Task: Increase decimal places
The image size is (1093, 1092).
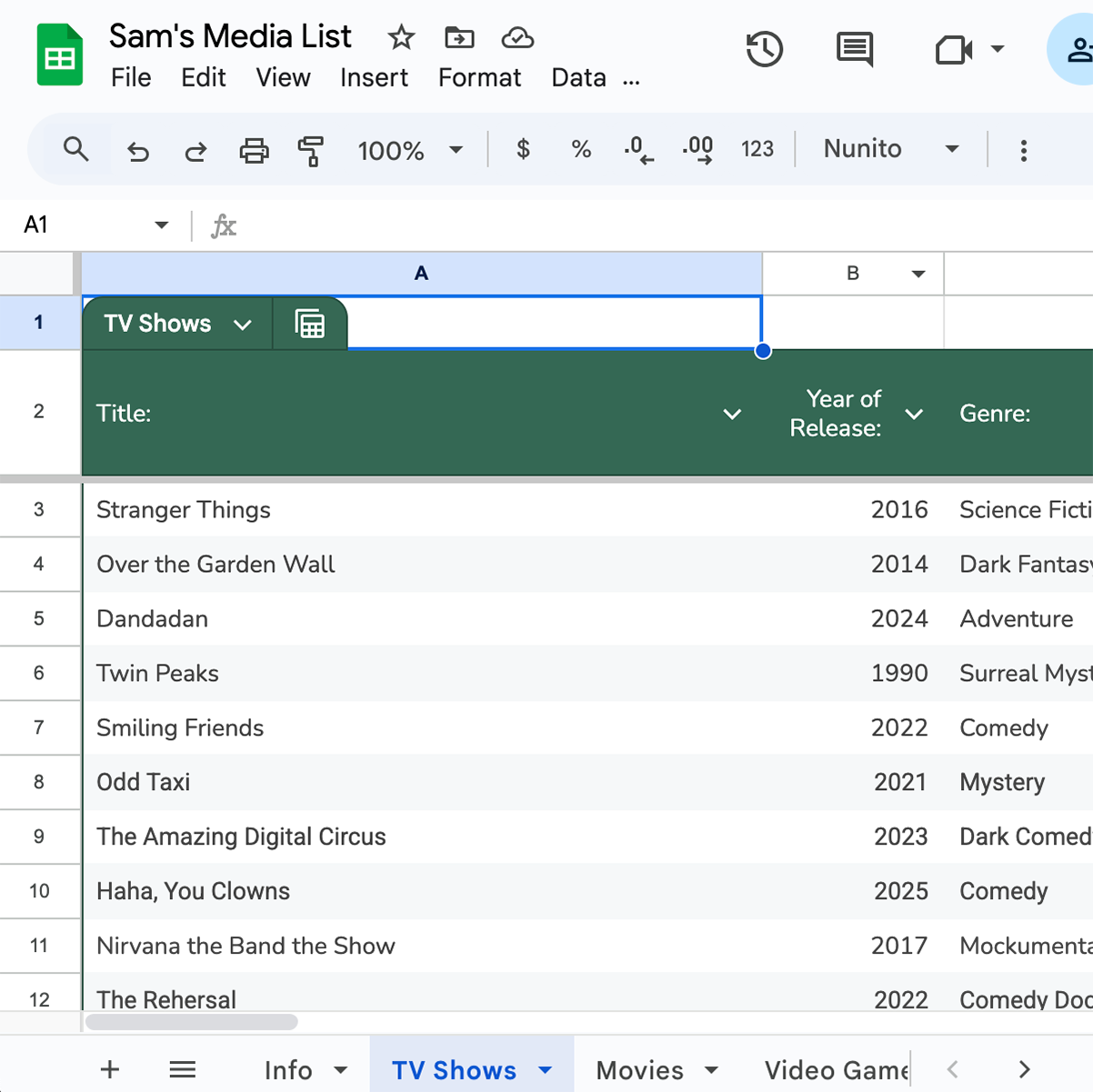Action: tap(697, 149)
